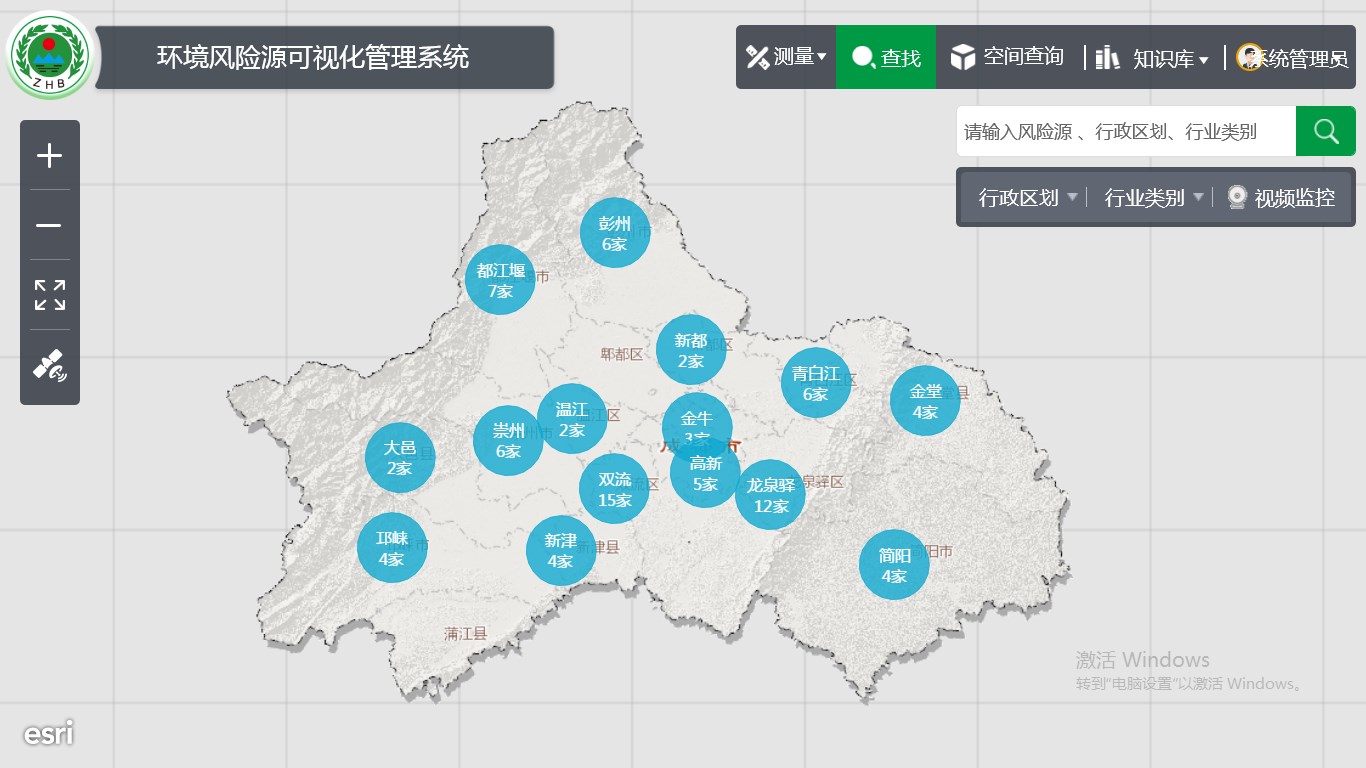Select the 大邑 2家 marker

pos(400,457)
